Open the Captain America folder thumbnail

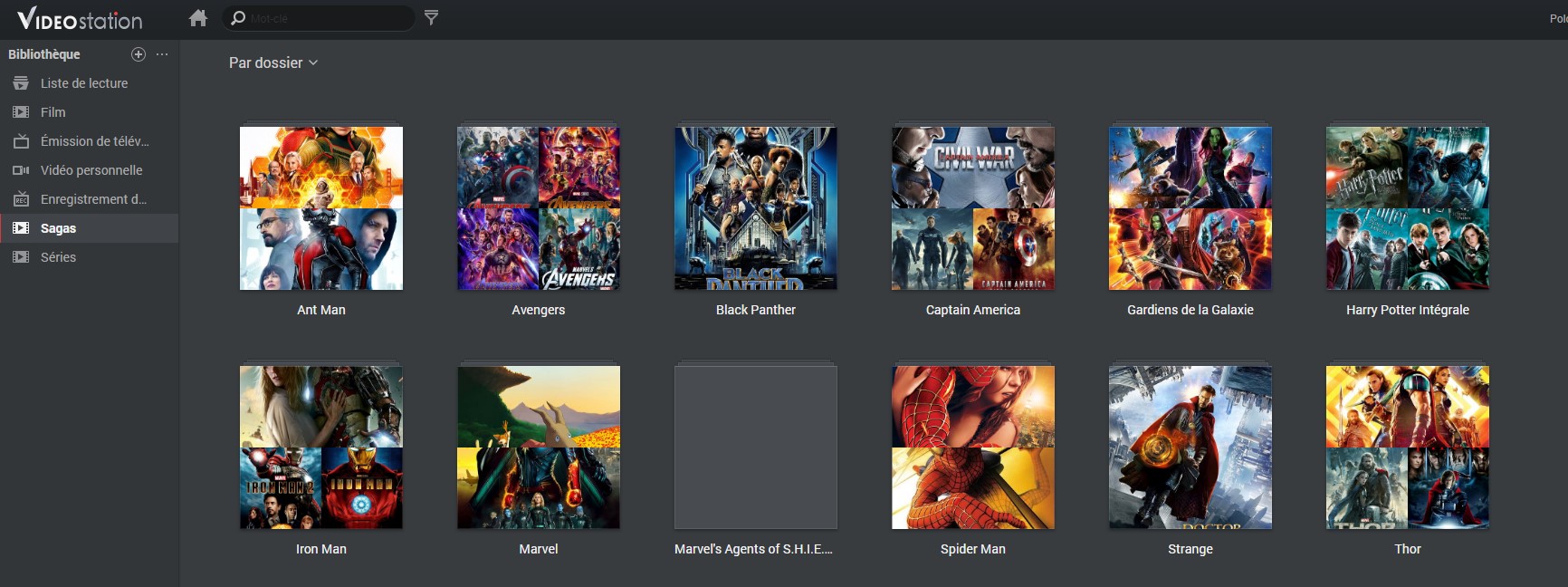tap(973, 208)
